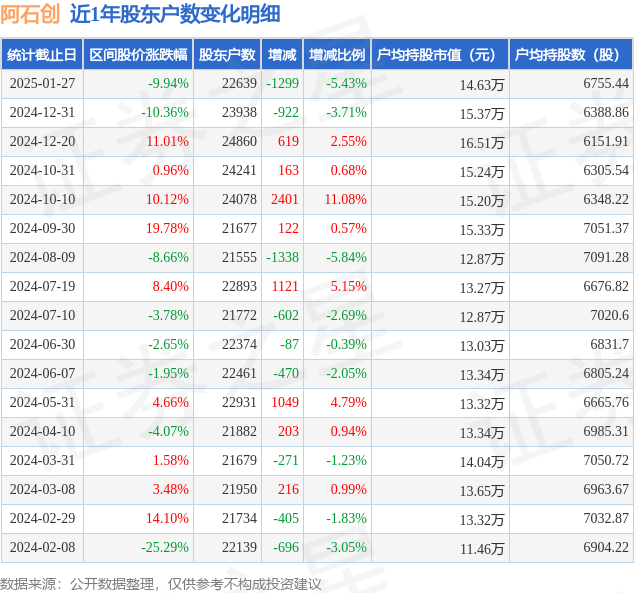Viewport: 634px width, 593px height.
Task: Click the -1299 change value
Action: pos(282,83)
